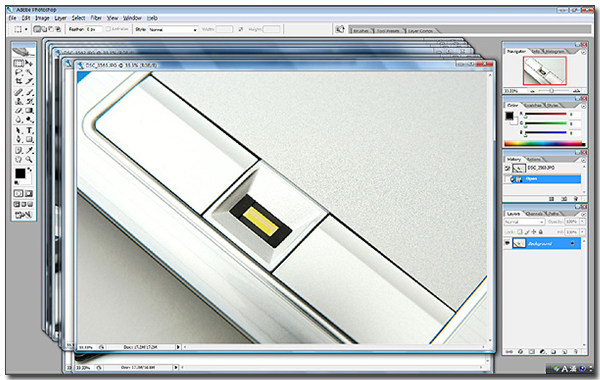
Task: Click the foreground color swatch in toolbox
Action: pyautogui.click(x=20, y=173)
